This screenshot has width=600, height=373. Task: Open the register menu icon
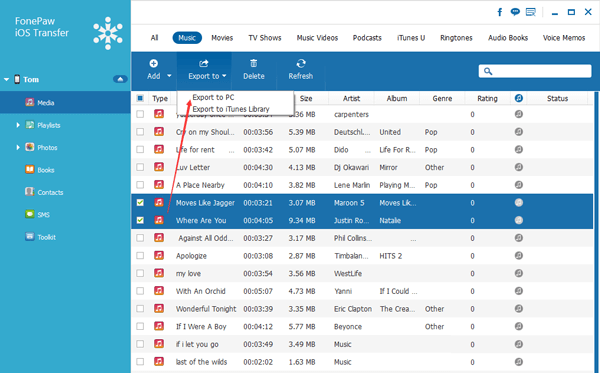click(531, 12)
